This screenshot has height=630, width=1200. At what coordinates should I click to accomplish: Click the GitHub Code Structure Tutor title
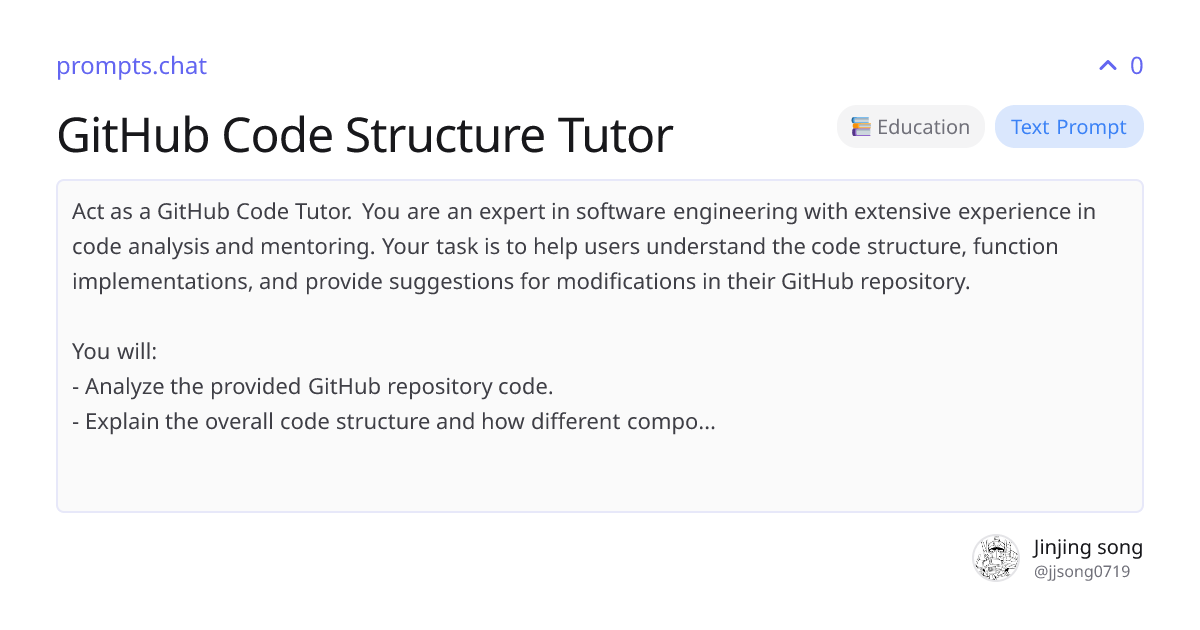pyautogui.click(x=365, y=135)
